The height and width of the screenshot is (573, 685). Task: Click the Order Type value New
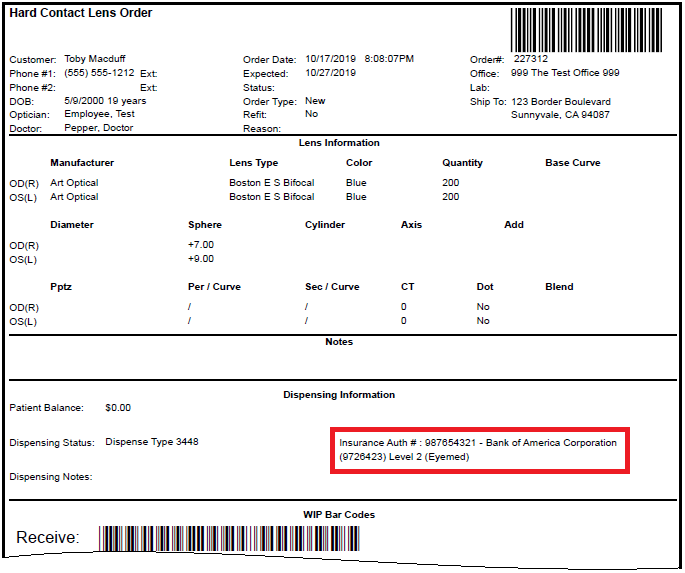[x=315, y=100]
